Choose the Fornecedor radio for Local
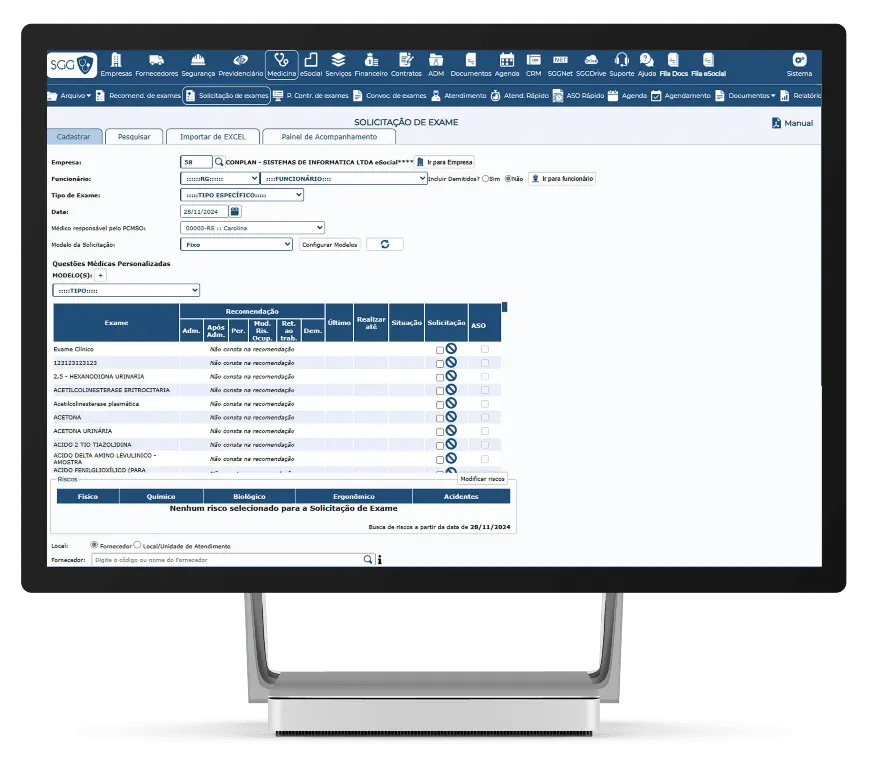Image resolution: width=874 pixels, height=784 pixels. pyautogui.click(x=94, y=545)
